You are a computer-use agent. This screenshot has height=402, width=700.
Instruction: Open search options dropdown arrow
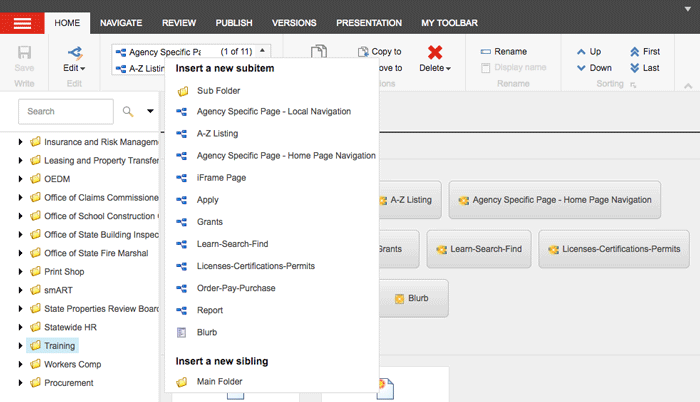pos(150,112)
